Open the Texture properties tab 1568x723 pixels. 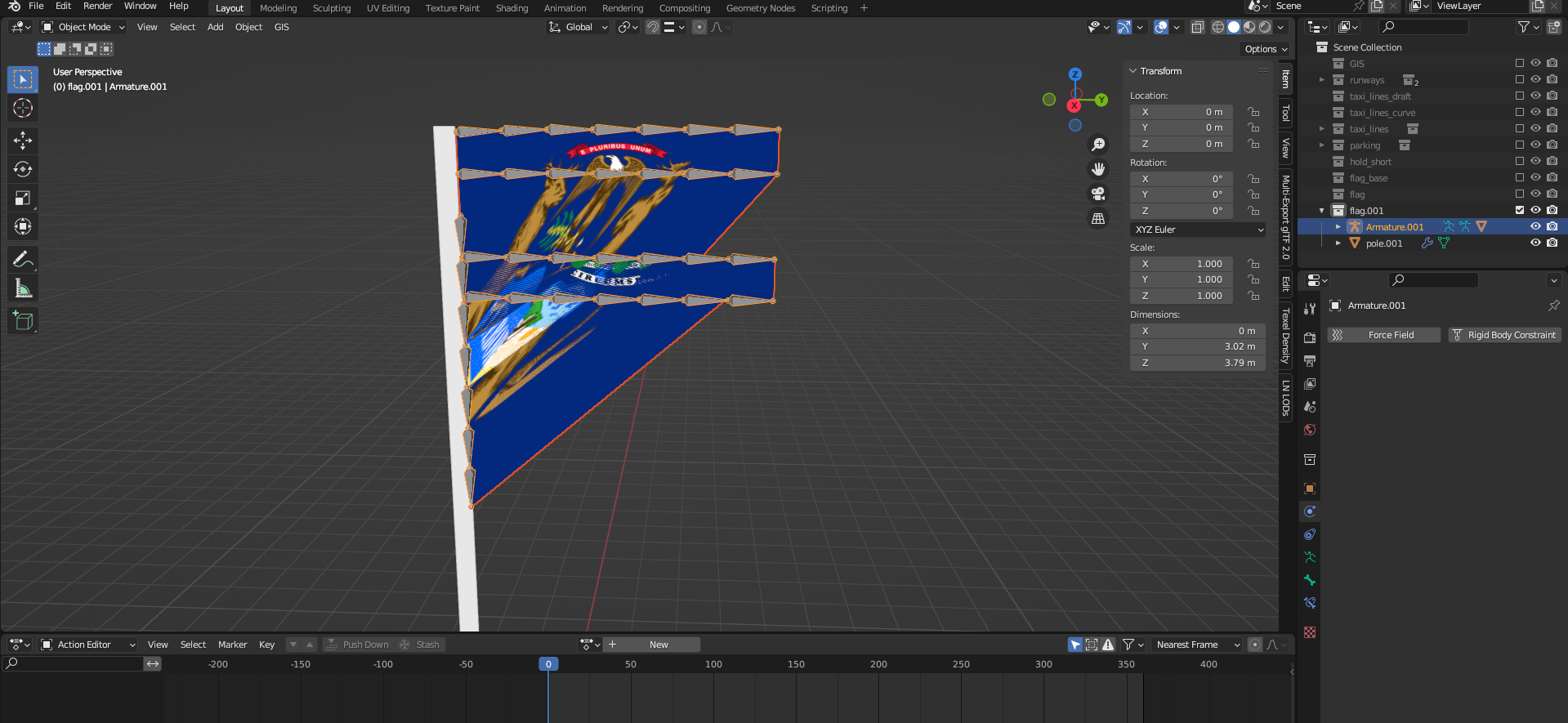1310,632
